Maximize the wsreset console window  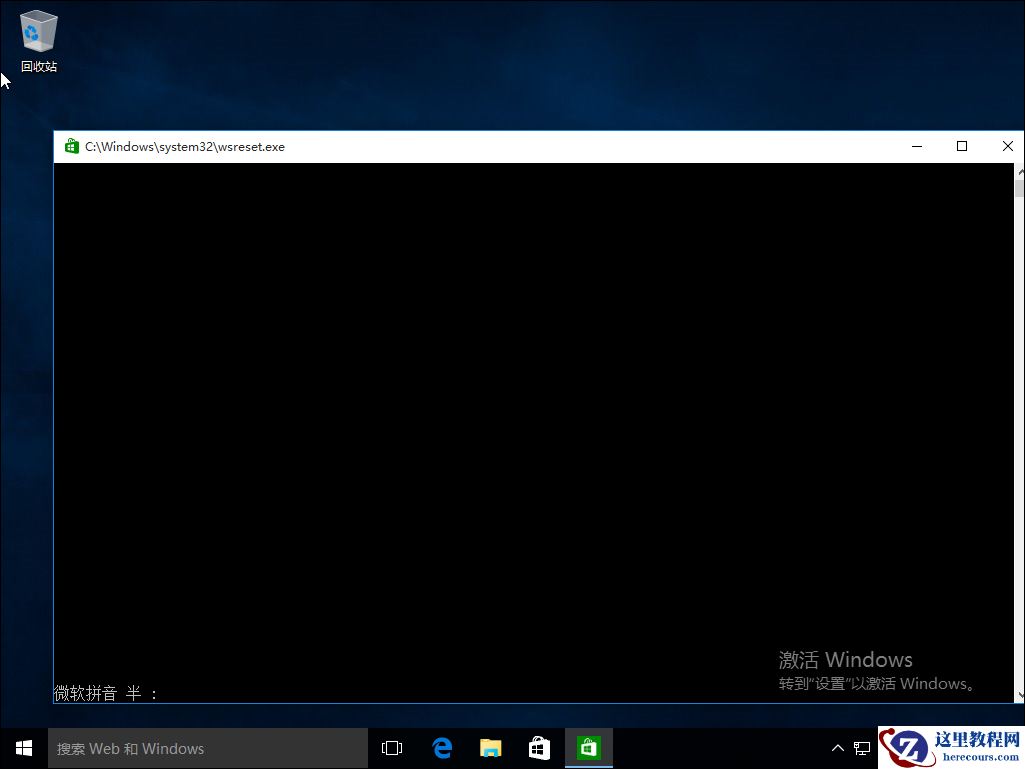point(962,146)
